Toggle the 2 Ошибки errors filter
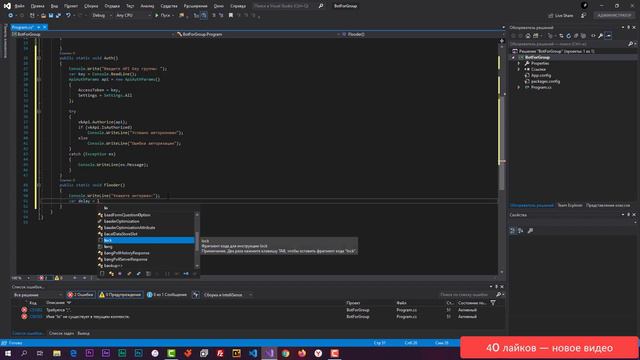Screen dimensions: 640x360 81,295
